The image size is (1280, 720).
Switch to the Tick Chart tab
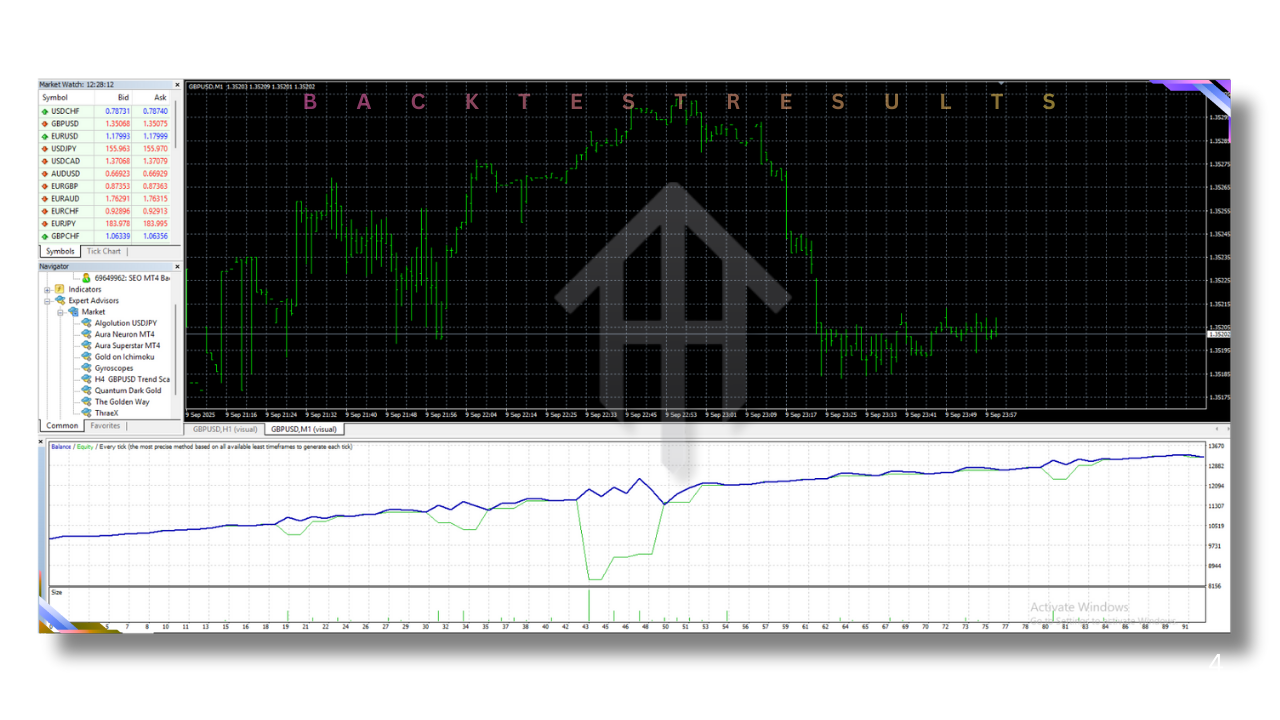pos(103,251)
